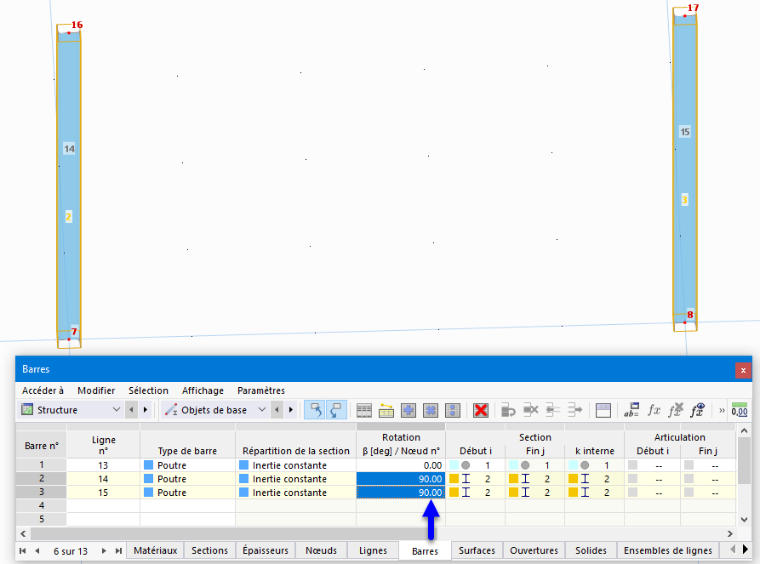Go to next item beside Objets de base
Image resolution: width=760 pixels, height=564 pixels.
click(290, 410)
